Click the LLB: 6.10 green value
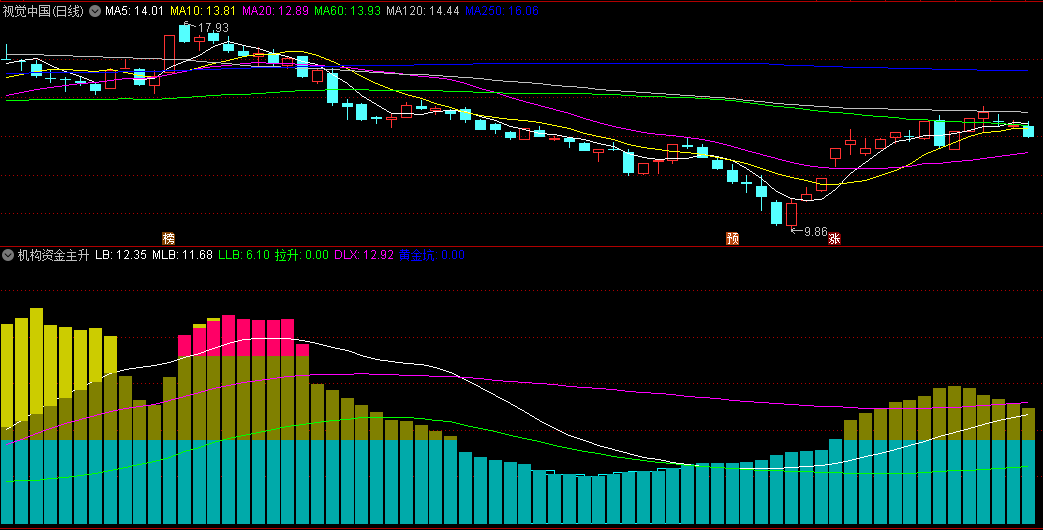Image resolution: width=1043 pixels, height=530 pixels. click(244, 255)
